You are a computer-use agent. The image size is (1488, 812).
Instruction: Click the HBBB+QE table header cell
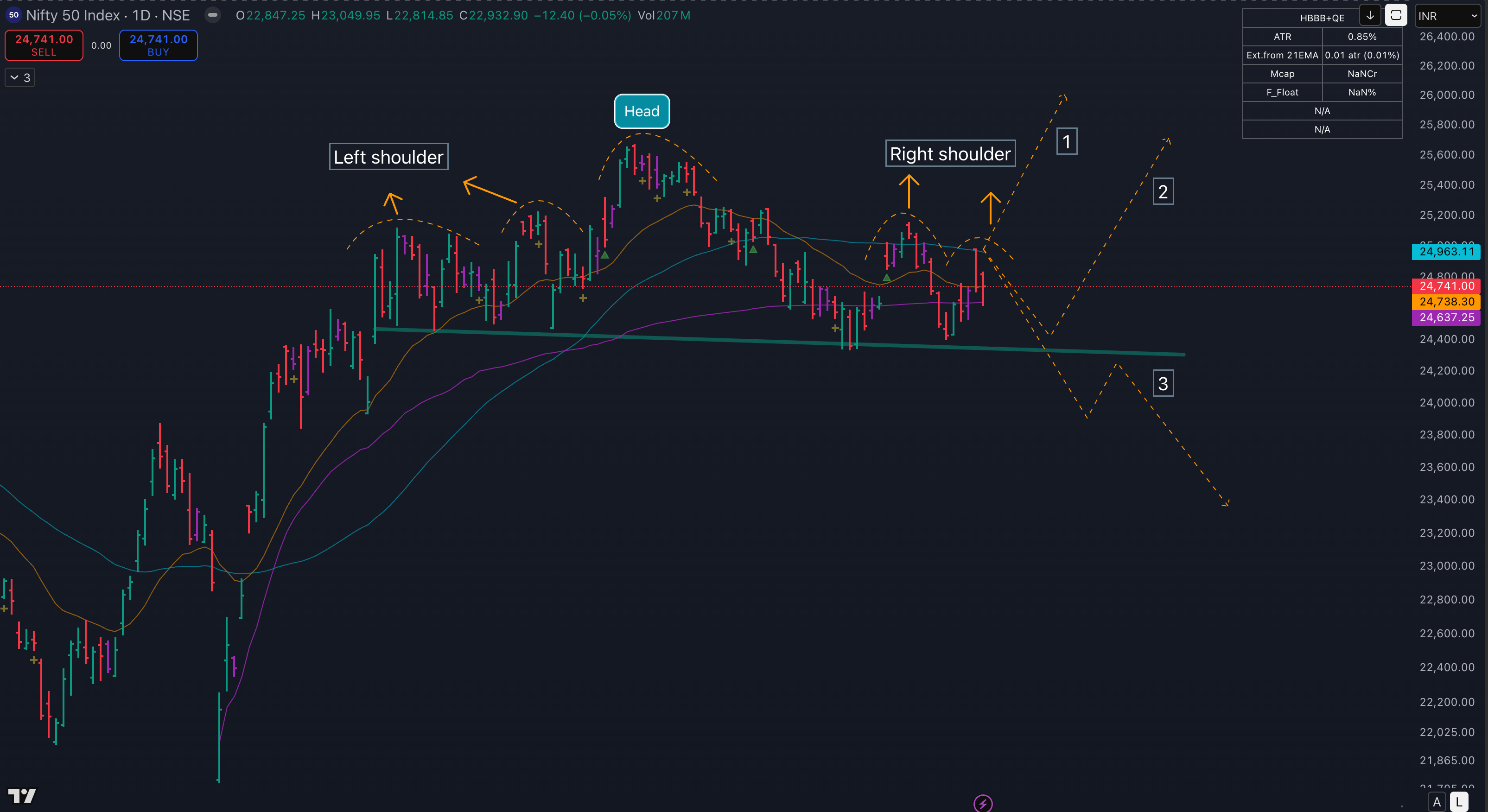pyautogui.click(x=1322, y=18)
